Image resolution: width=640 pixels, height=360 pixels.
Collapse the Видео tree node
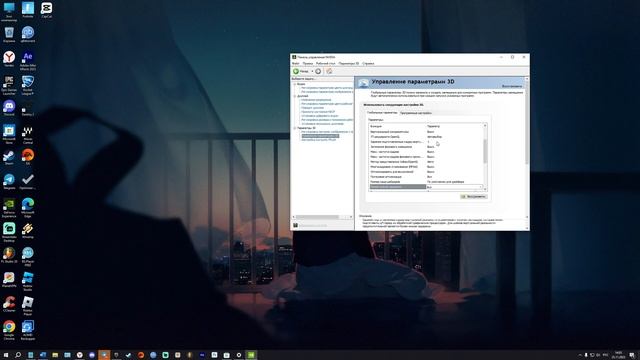tap(295, 84)
